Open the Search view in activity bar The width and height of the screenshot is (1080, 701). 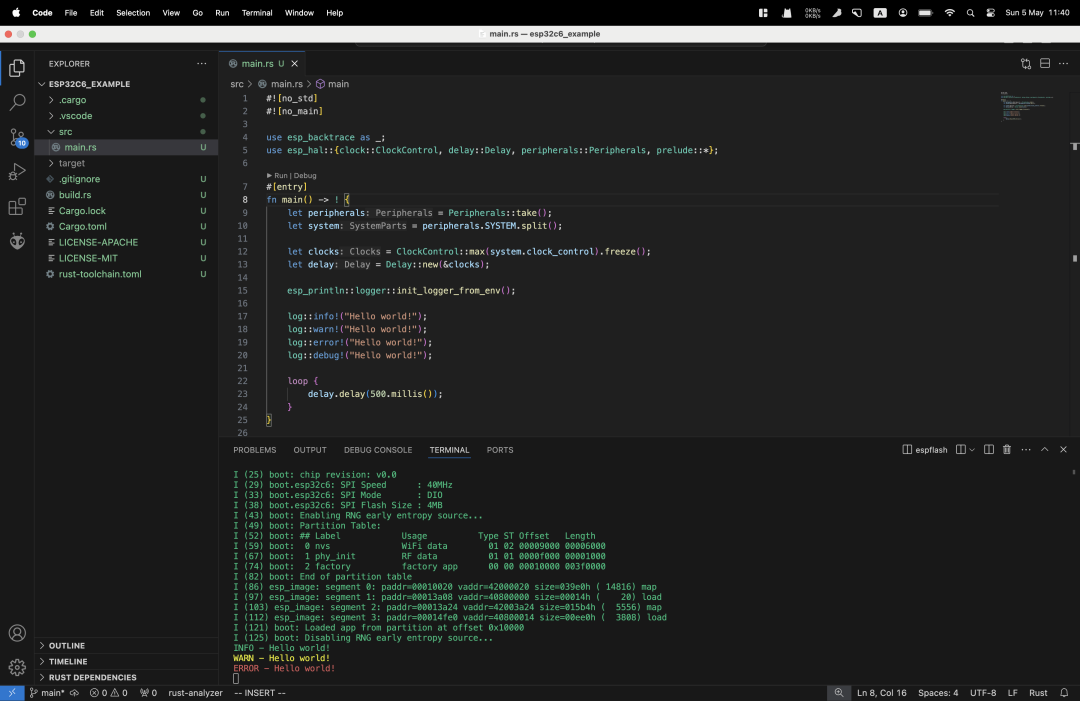(17, 102)
